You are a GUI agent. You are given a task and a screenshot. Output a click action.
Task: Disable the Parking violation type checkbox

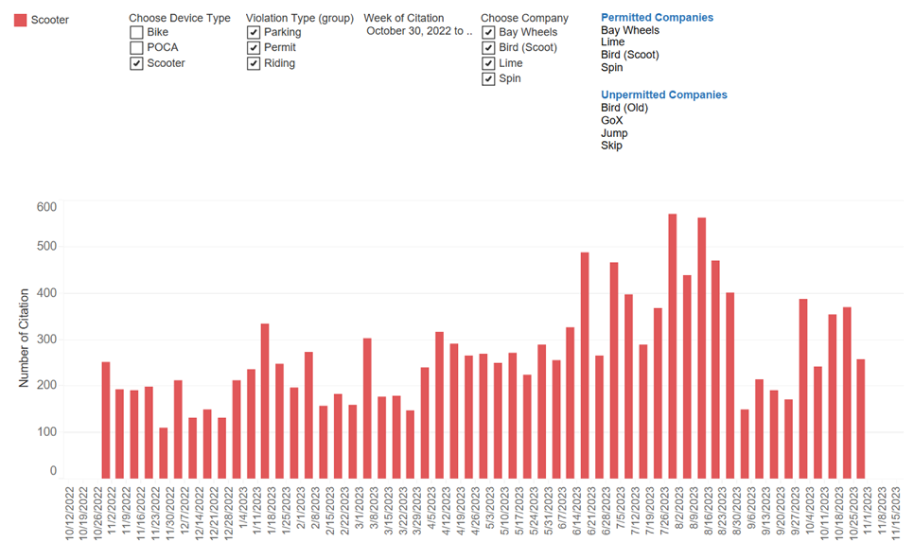pyautogui.click(x=254, y=33)
